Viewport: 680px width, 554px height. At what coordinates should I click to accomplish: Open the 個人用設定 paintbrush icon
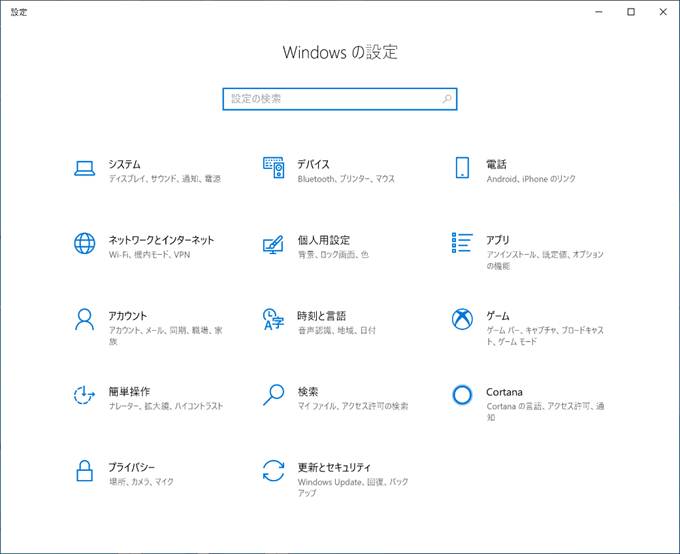point(273,244)
